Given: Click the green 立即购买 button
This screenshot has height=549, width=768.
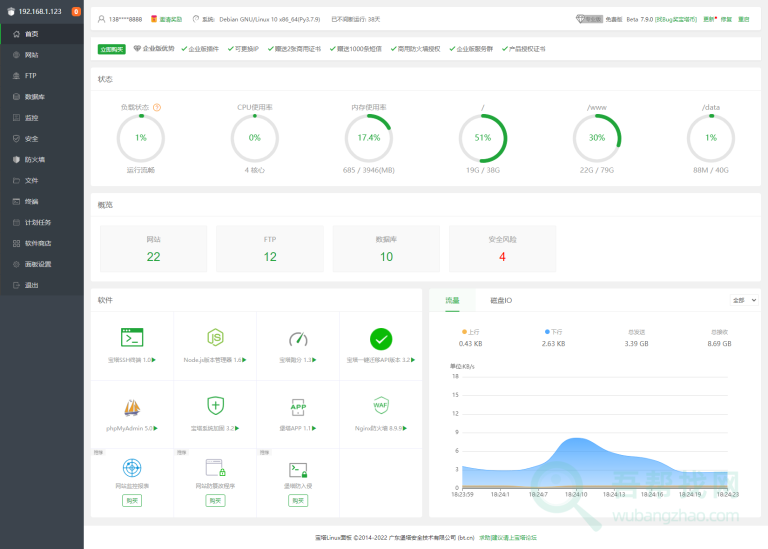Looking at the screenshot, I should pos(112,48).
